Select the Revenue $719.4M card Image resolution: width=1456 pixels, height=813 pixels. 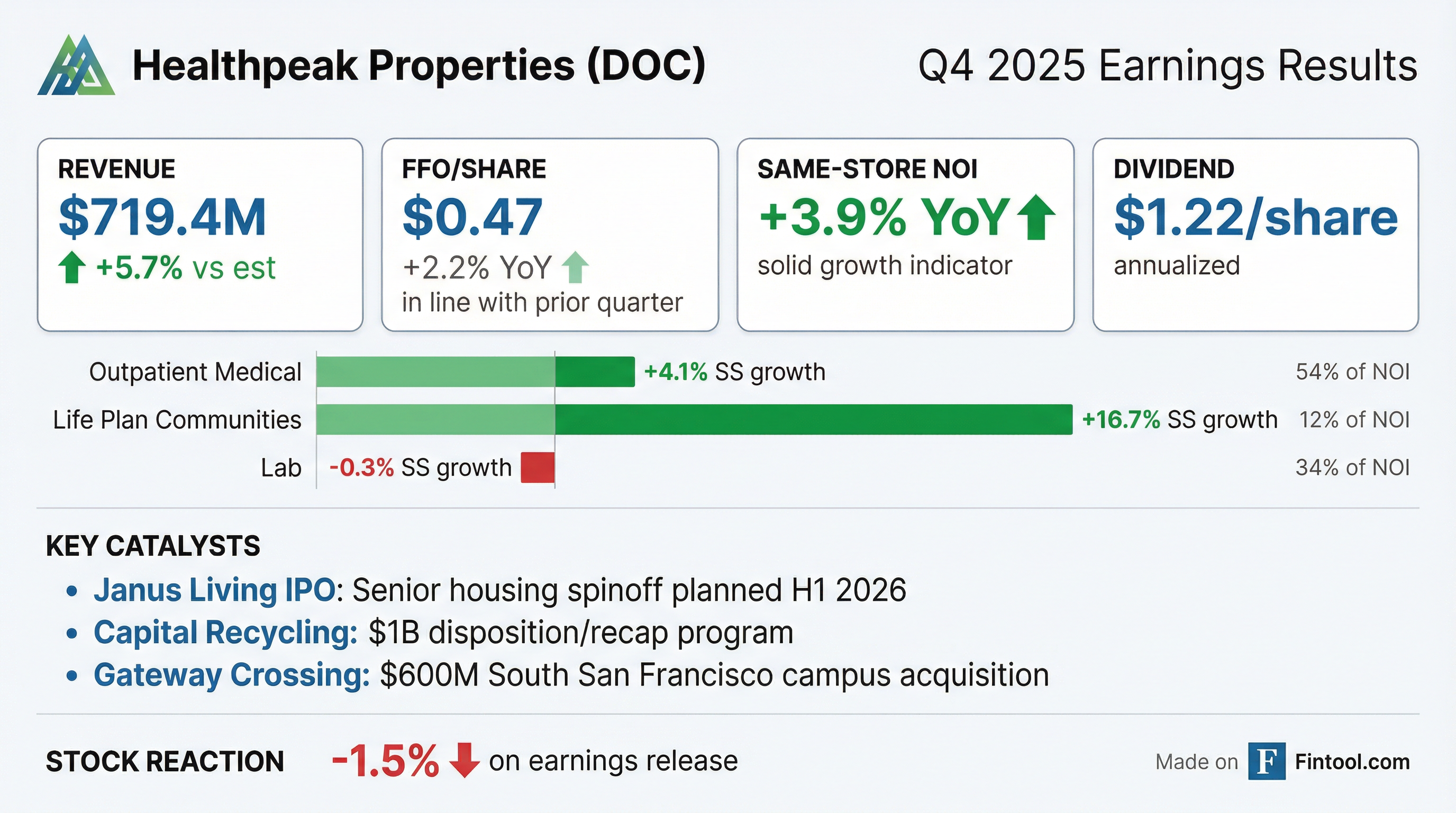pyautogui.click(x=200, y=234)
